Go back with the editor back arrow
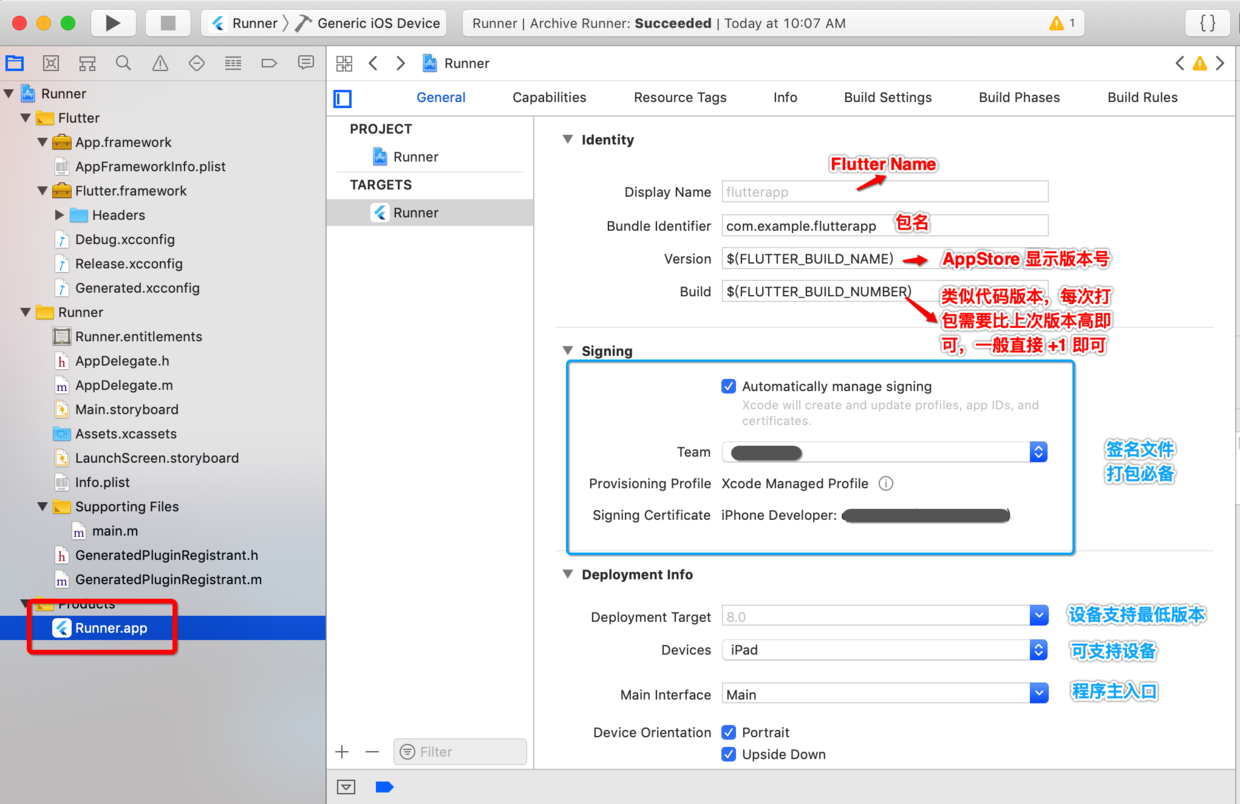The height and width of the screenshot is (804, 1240). tap(373, 63)
